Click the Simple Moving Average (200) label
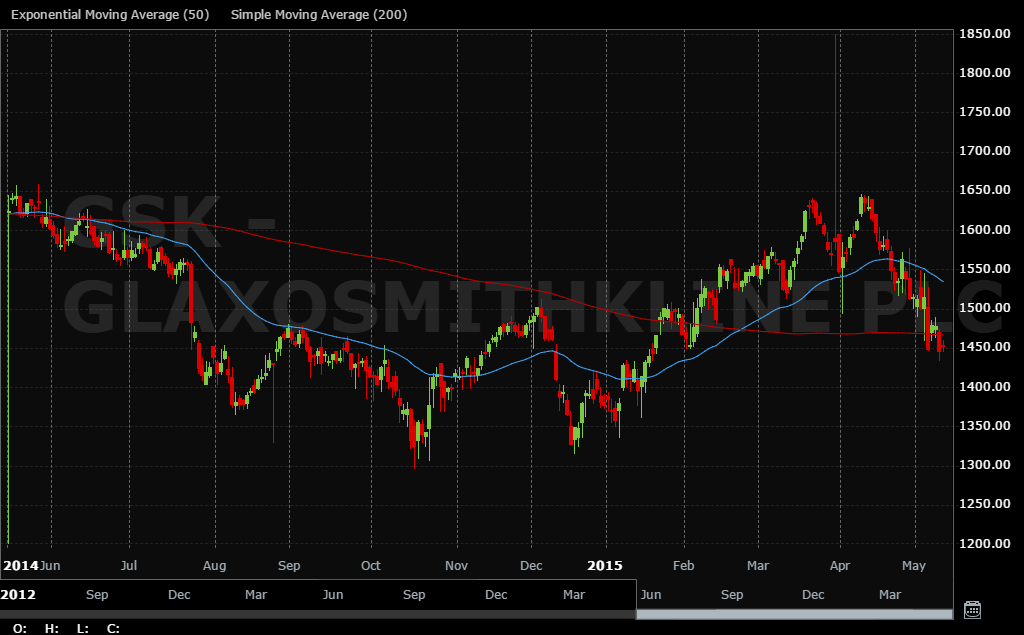This screenshot has height=635, width=1024. click(318, 15)
